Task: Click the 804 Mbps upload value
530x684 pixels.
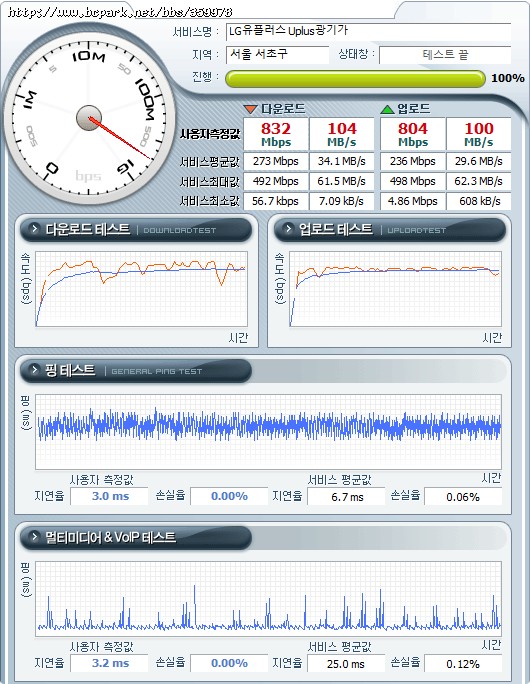Action: click(x=413, y=134)
